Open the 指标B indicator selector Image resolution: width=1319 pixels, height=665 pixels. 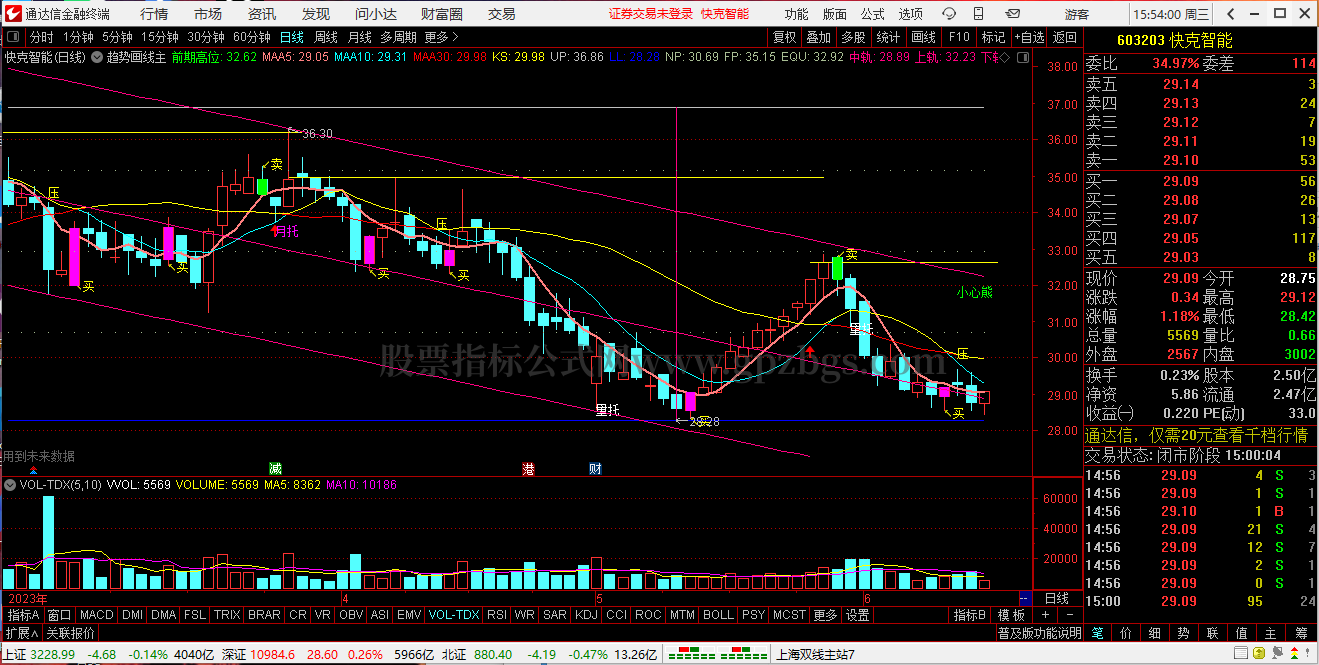[x=969, y=615]
